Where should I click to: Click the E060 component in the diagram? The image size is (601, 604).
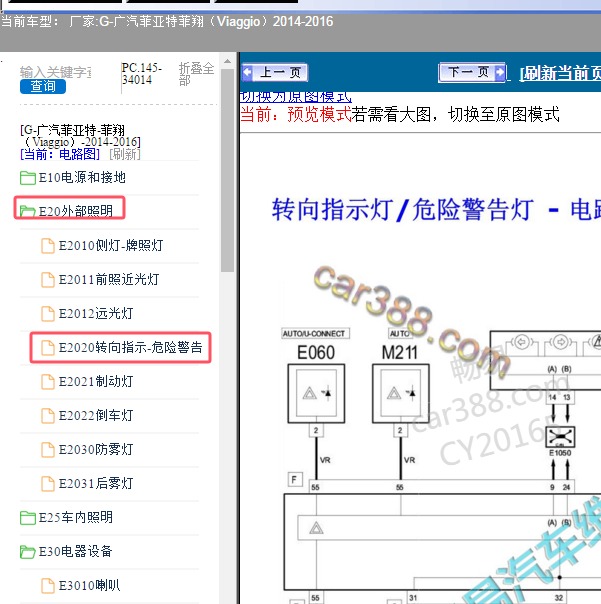[316, 393]
